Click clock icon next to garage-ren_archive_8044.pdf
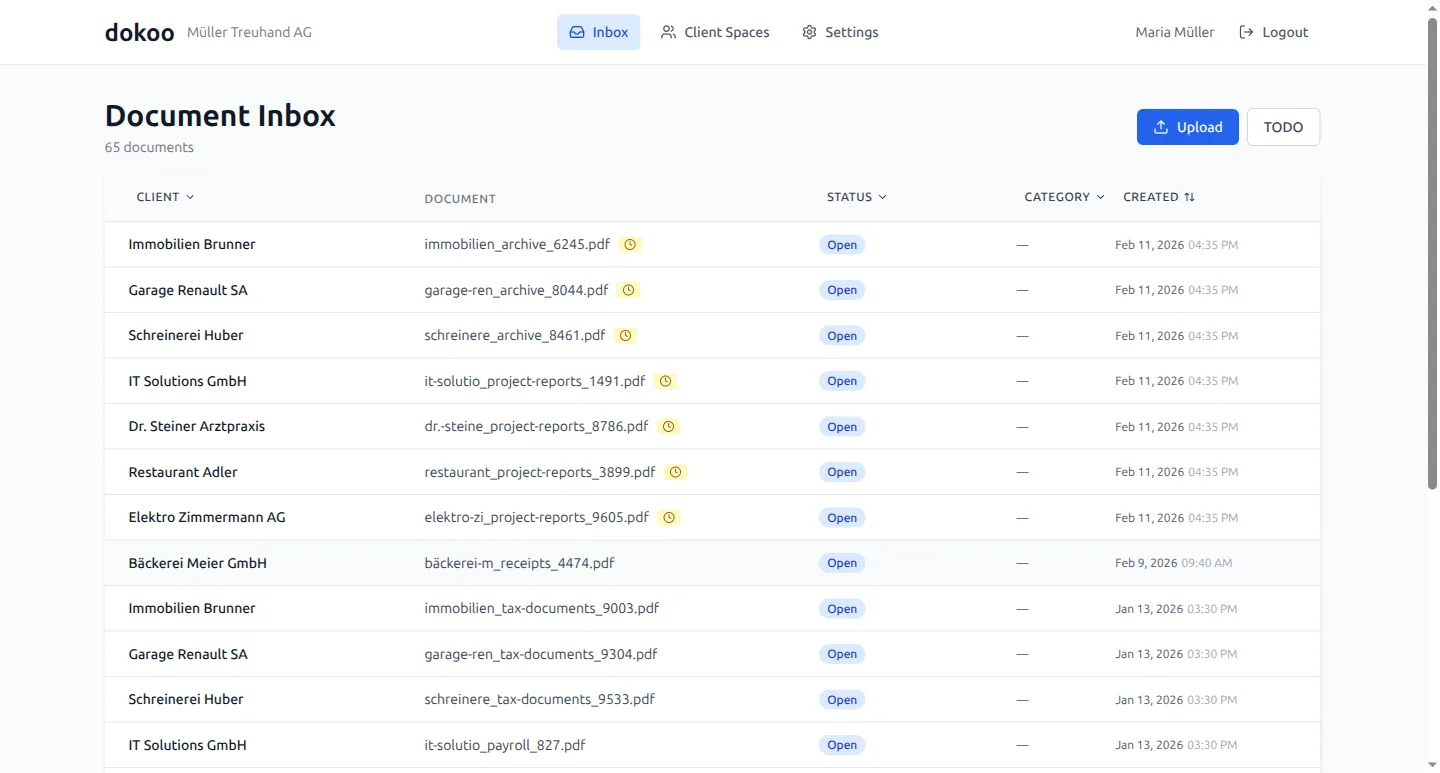The height and width of the screenshot is (773, 1440). 628,290
